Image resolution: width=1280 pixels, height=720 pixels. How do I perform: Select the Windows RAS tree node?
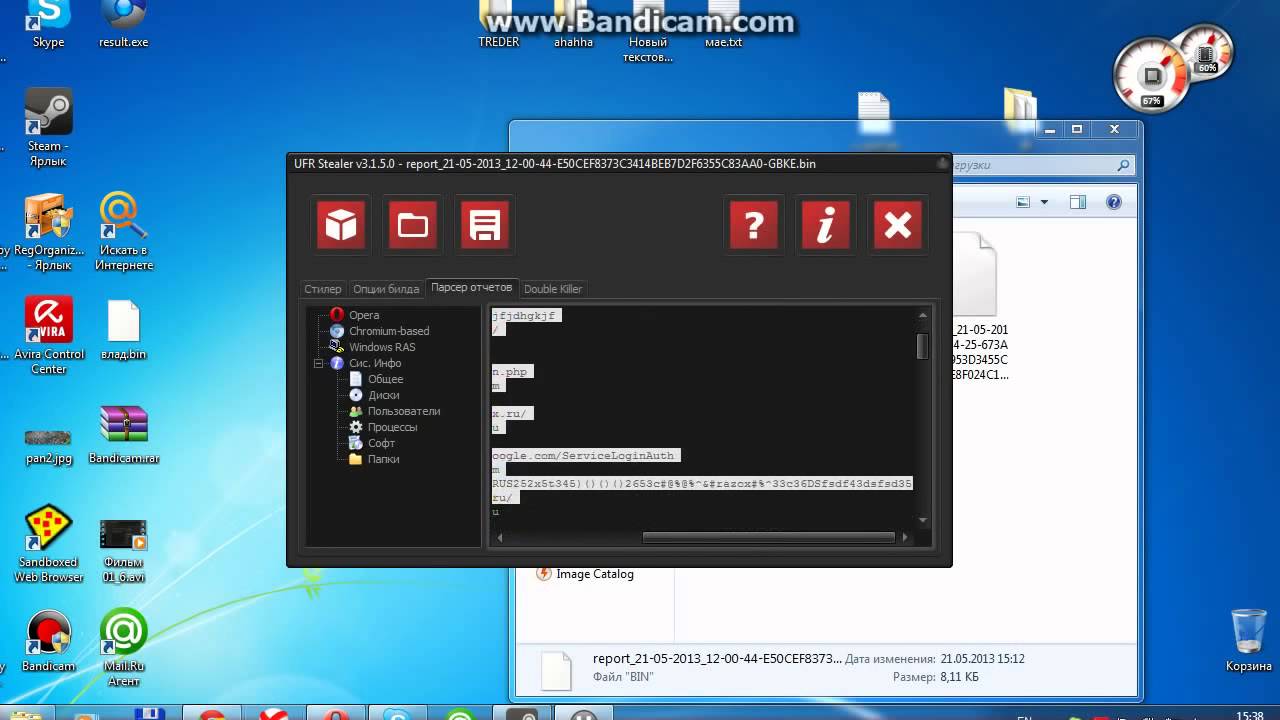point(382,347)
